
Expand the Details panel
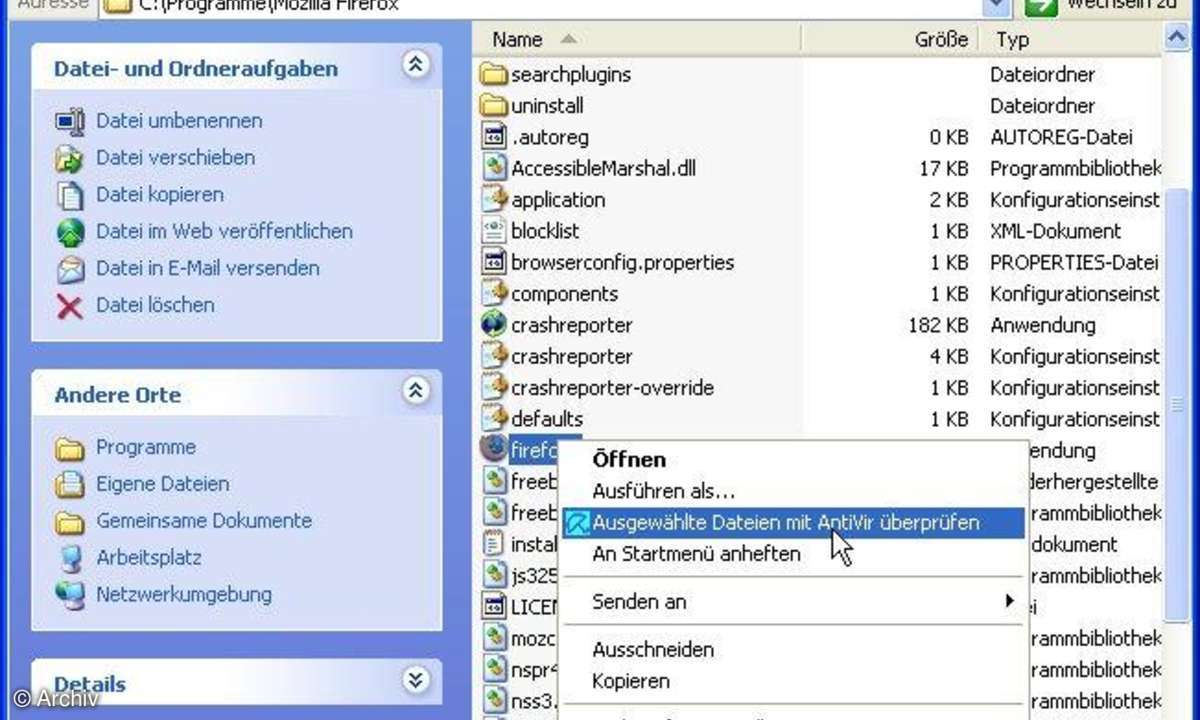(415, 680)
